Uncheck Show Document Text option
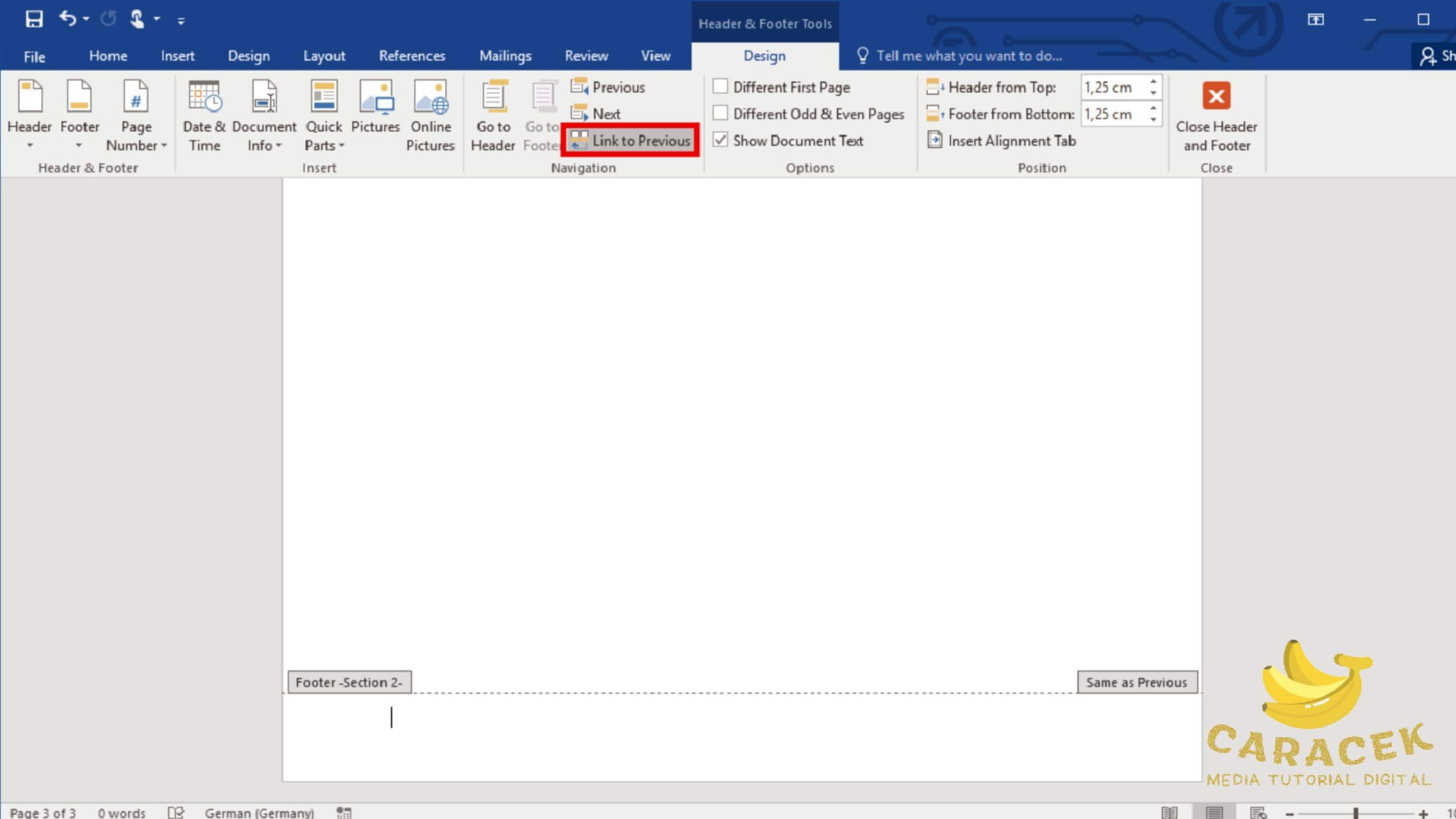The height and width of the screenshot is (819, 1456). pyautogui.click(x=720, y=140)
